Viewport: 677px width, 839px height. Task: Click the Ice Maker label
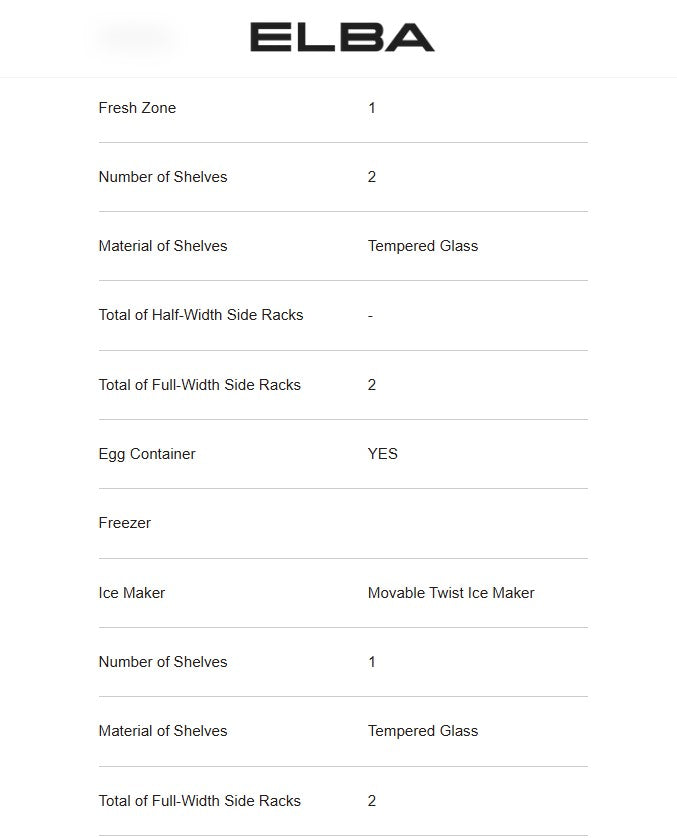pyautogui.click(x=132, y=593)
